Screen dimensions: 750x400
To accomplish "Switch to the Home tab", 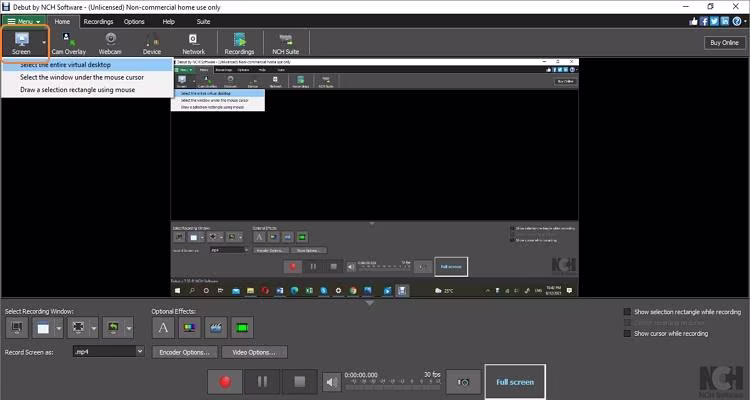I will (62, 22).
